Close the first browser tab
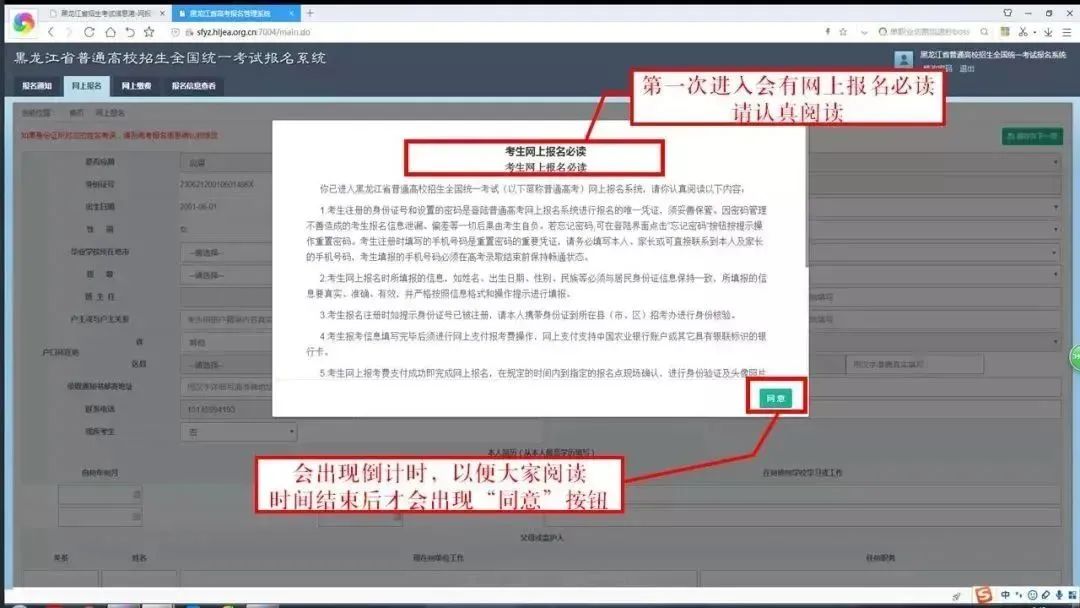1080x608 pixels. 163,13
